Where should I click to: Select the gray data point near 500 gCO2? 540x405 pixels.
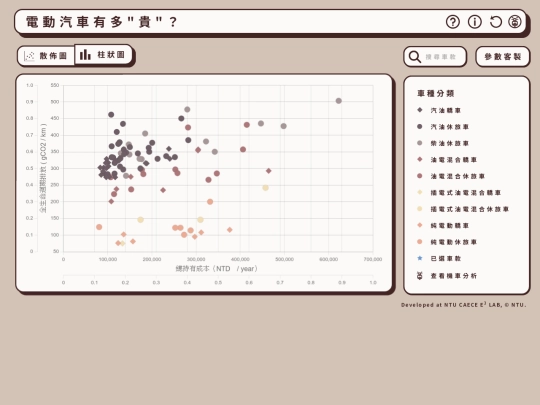tap(339, 101)
